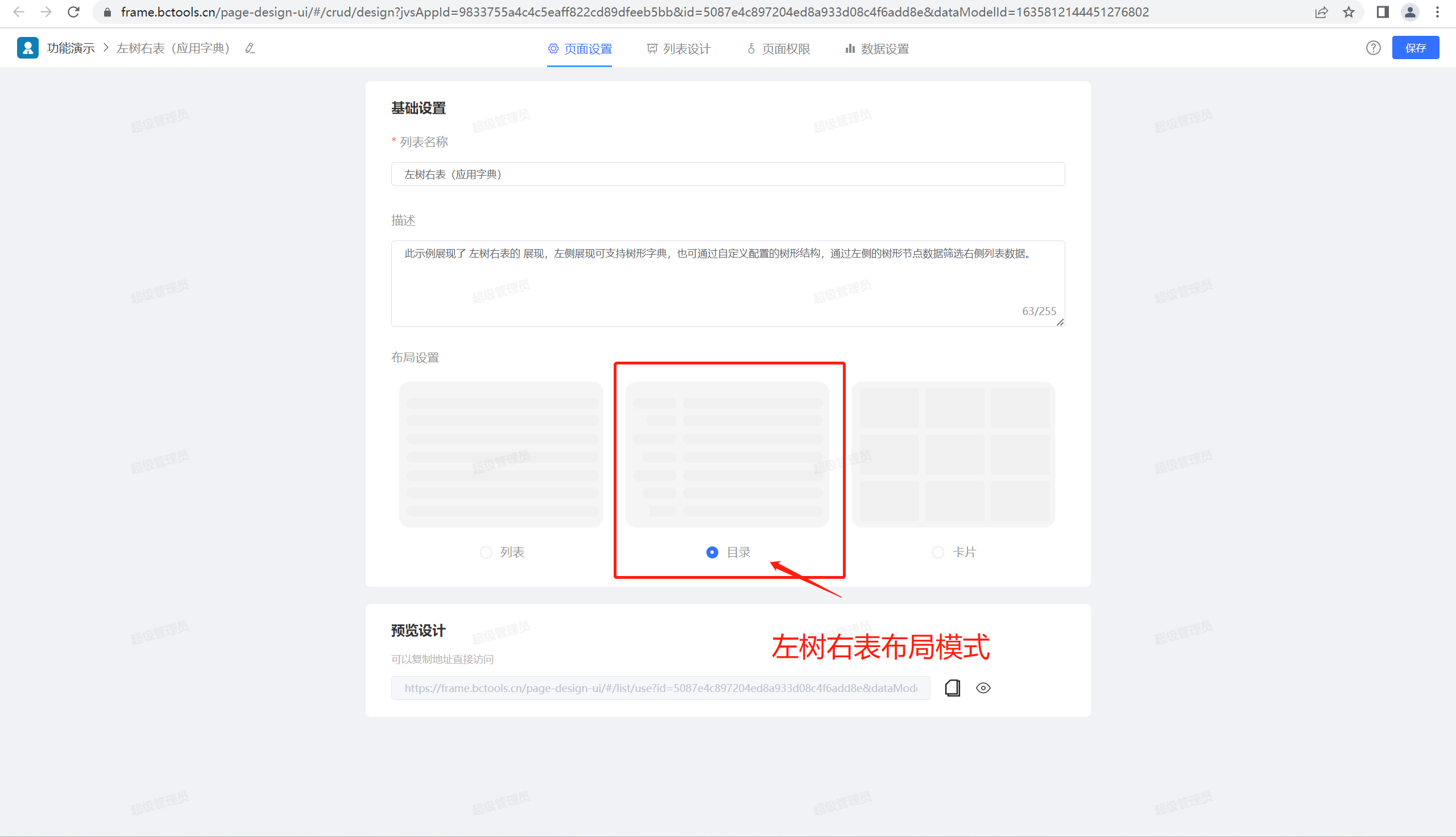Image resolution: width=1456 pixels, height=837 pixels.
Task: Switch to the 列表设计 tab
Action: [679, 49]
